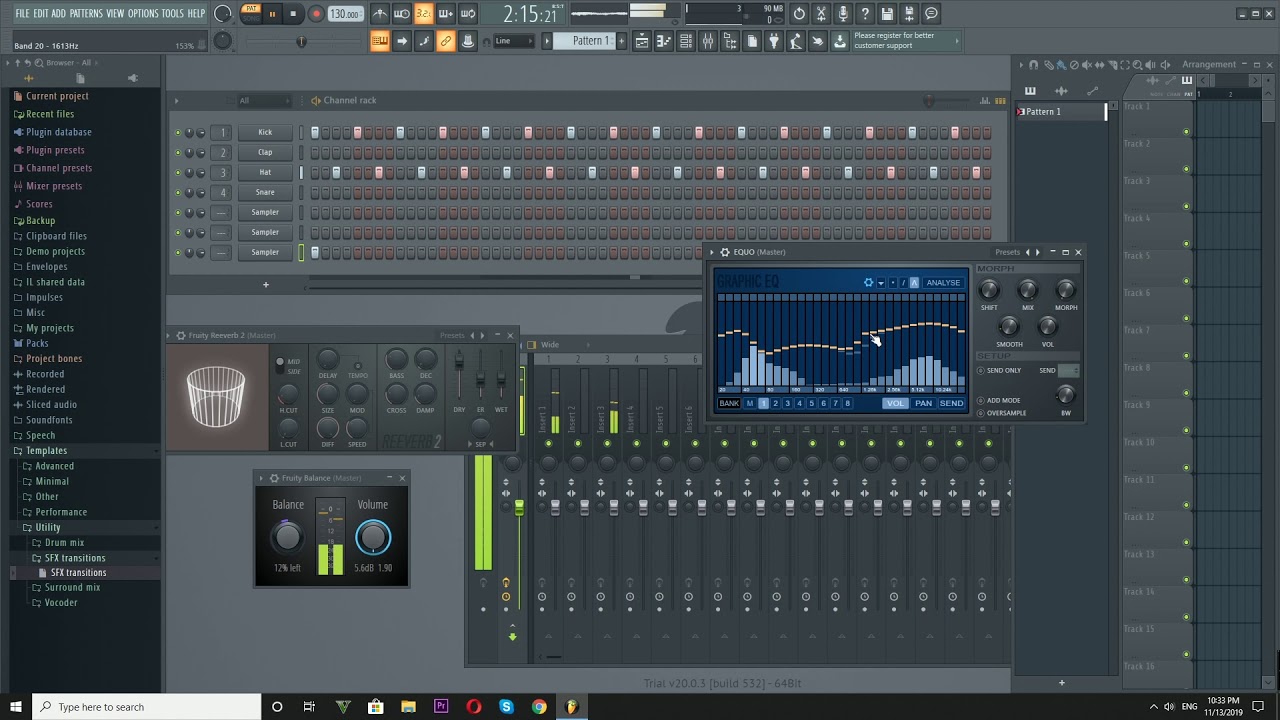Click the Kick channel name button
Screen dimensions: 1280x720
coord(265,132)
